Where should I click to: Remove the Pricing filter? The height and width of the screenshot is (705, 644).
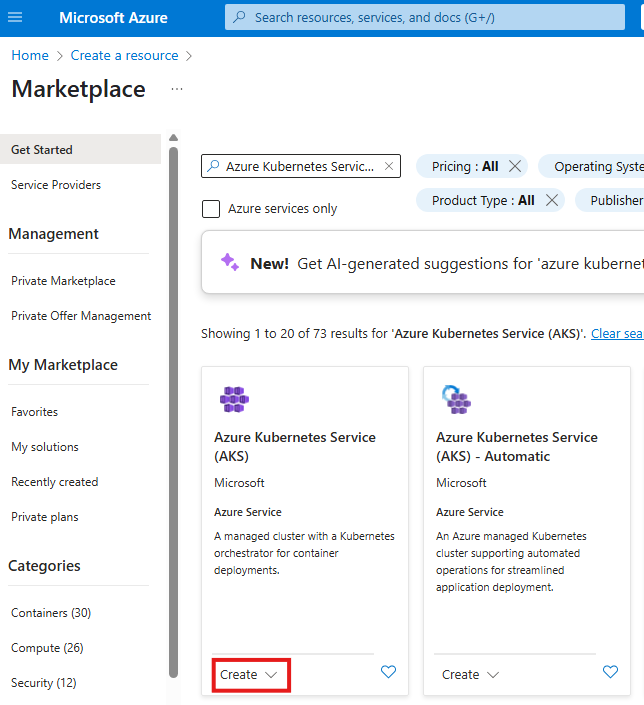515,166
